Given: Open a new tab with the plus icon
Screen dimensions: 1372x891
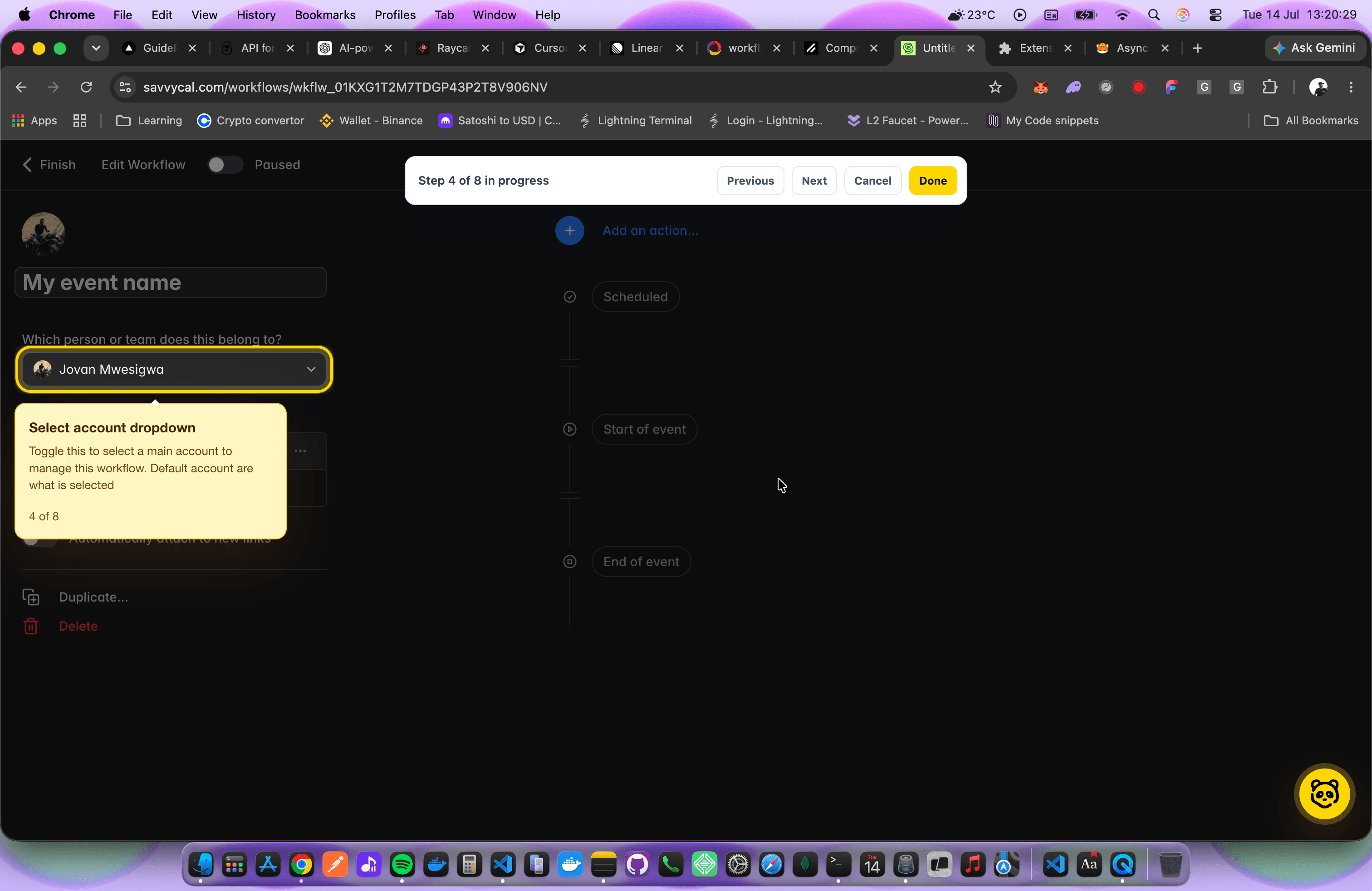Looking at the screenshot, I should click(x=1197, y=49).
